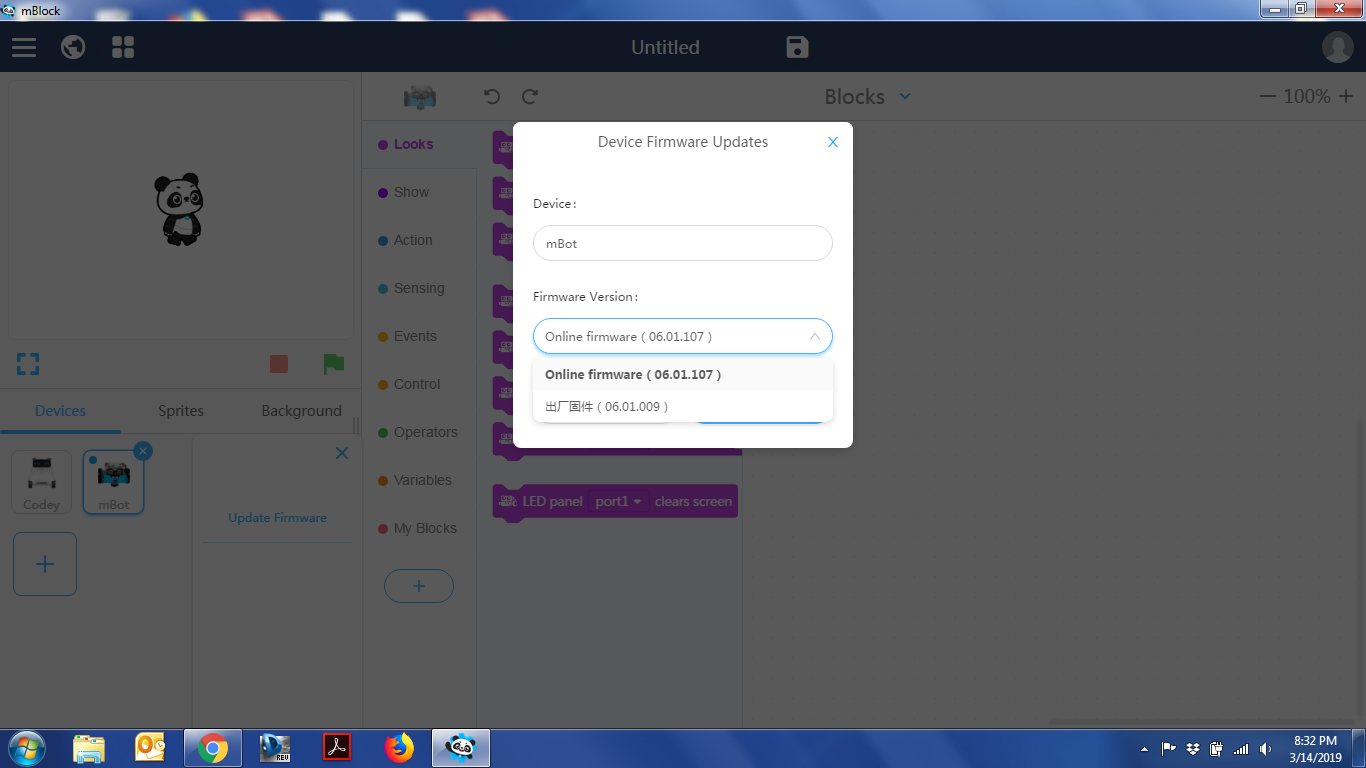Open Adobe Reader from the taskbar
The width and height of the screenshot is (1366, 768).
click(x=338, y=748)
